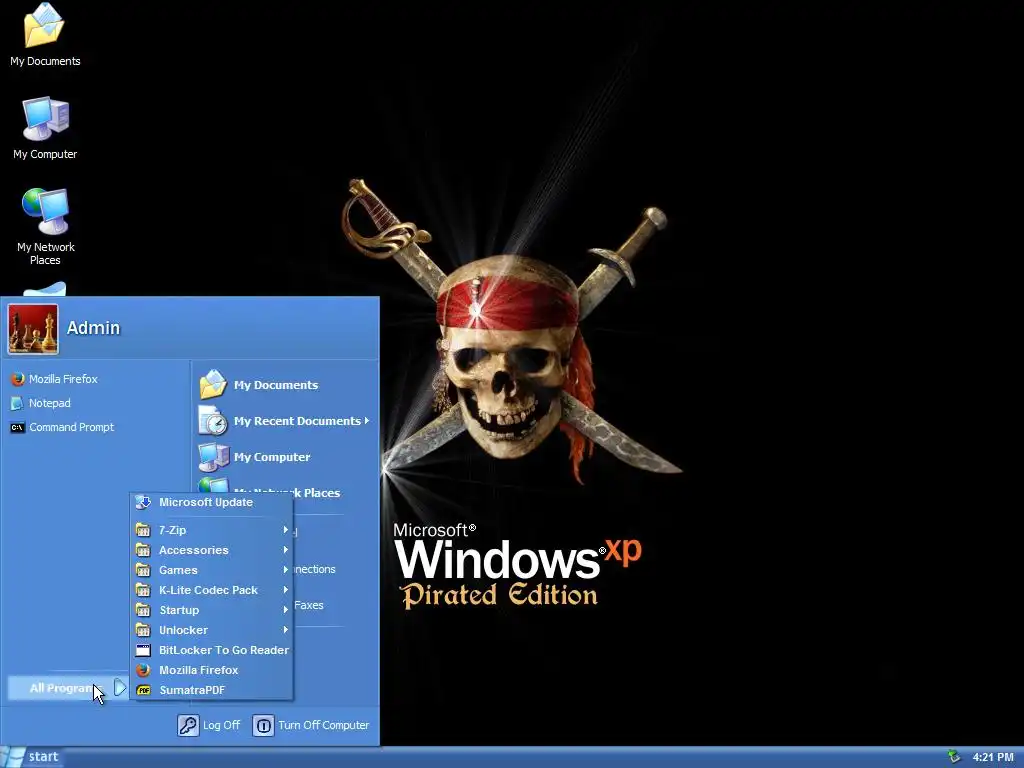
Task: Open the Startup folder icon
Action: point(143,610)
